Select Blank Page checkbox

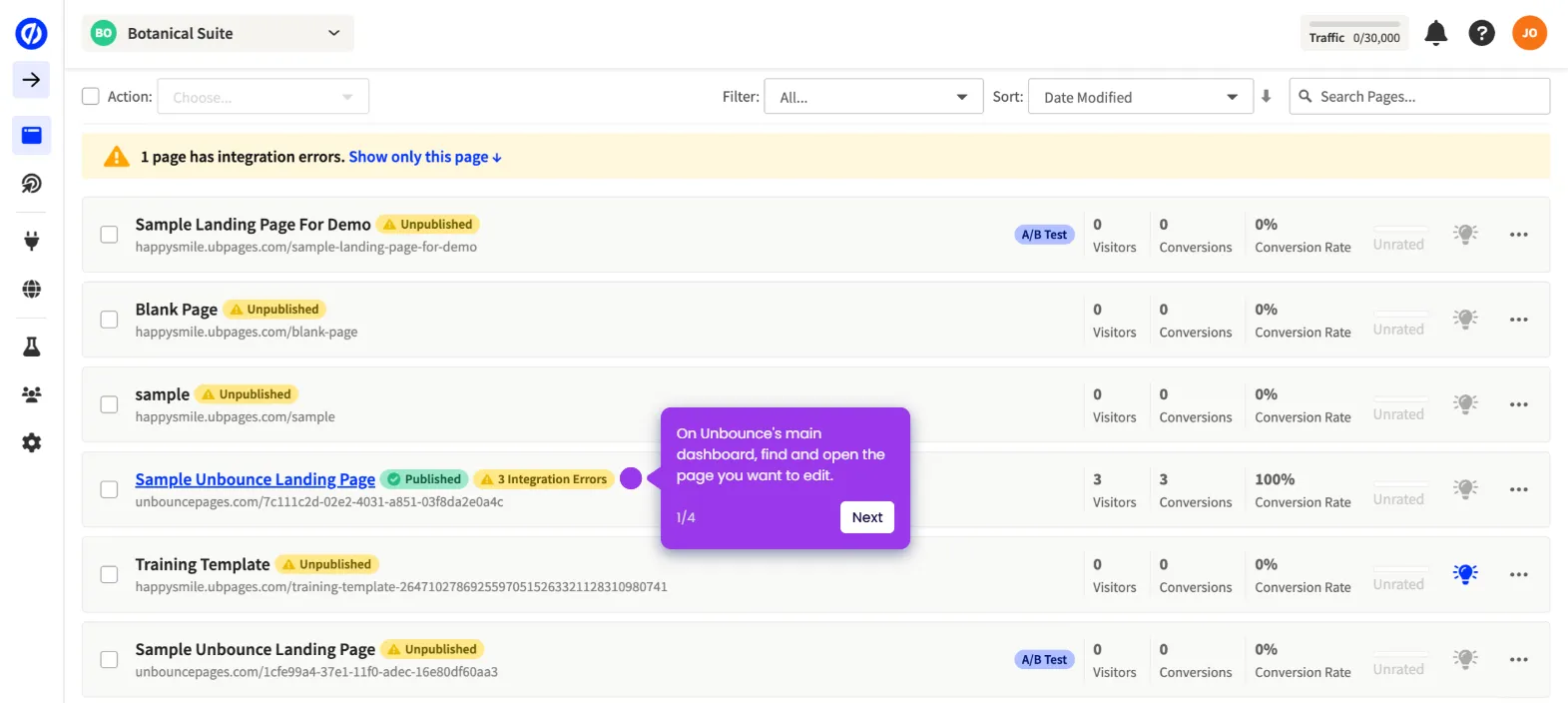point(110,320)
